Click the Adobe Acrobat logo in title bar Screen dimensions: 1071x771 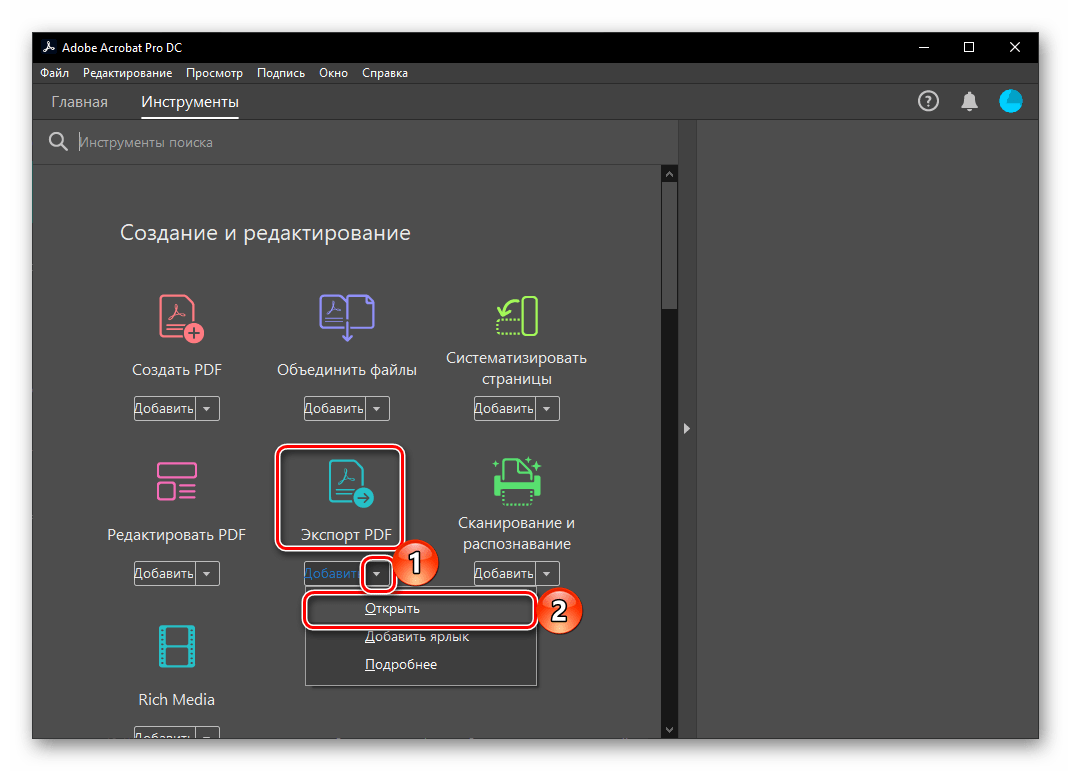[48, 47]
